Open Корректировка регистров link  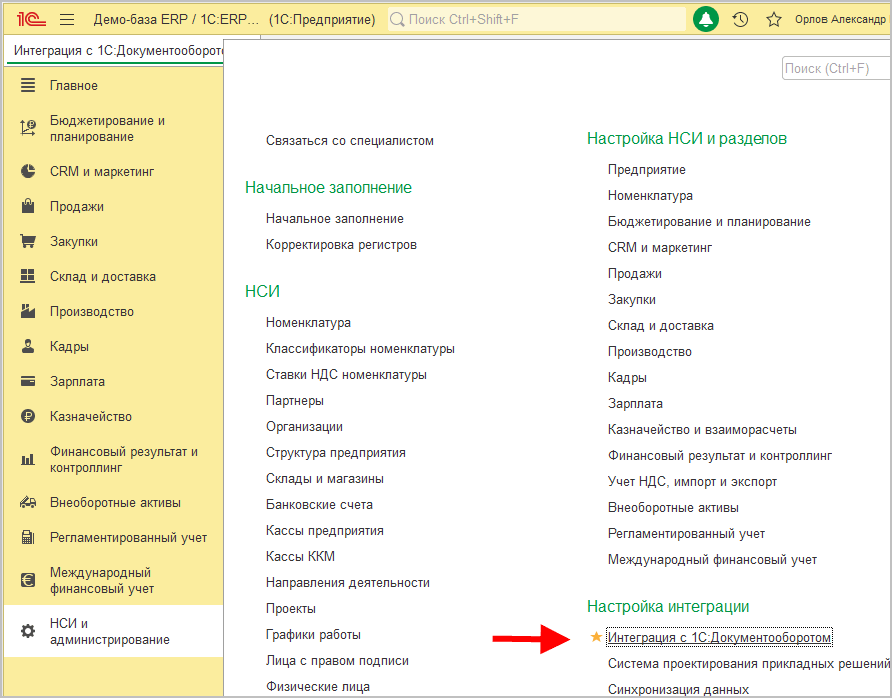[341, 245]
